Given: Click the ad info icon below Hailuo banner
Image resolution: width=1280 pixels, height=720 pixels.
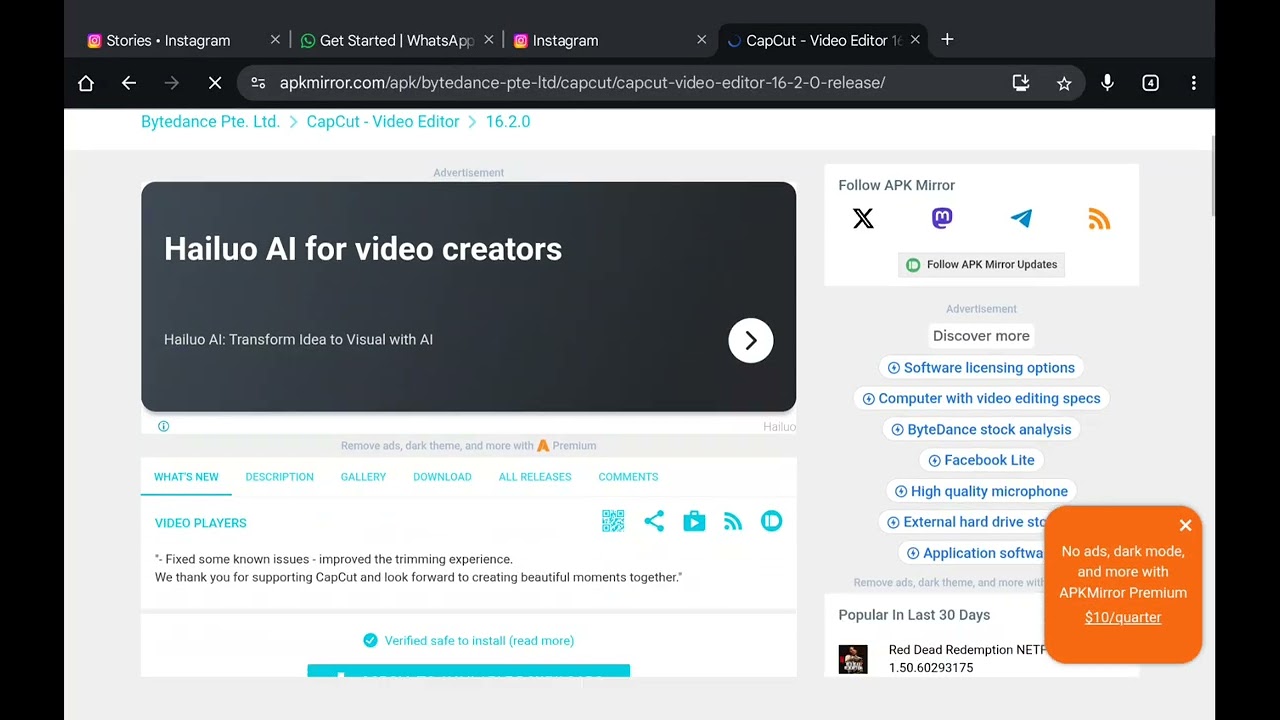Looking at the screenshot, I should [164, 426].
